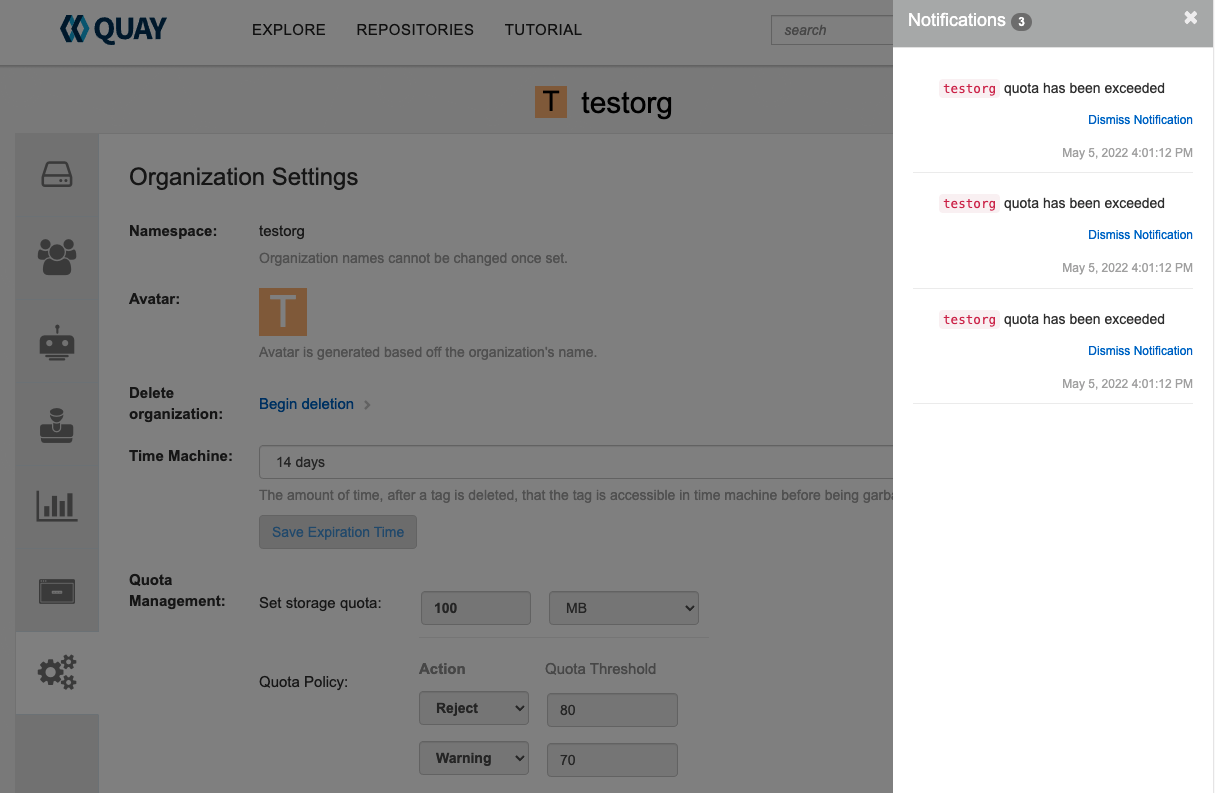
Task: Expand the storage quota unit MB dropdown
Action: tap(623, 608)
